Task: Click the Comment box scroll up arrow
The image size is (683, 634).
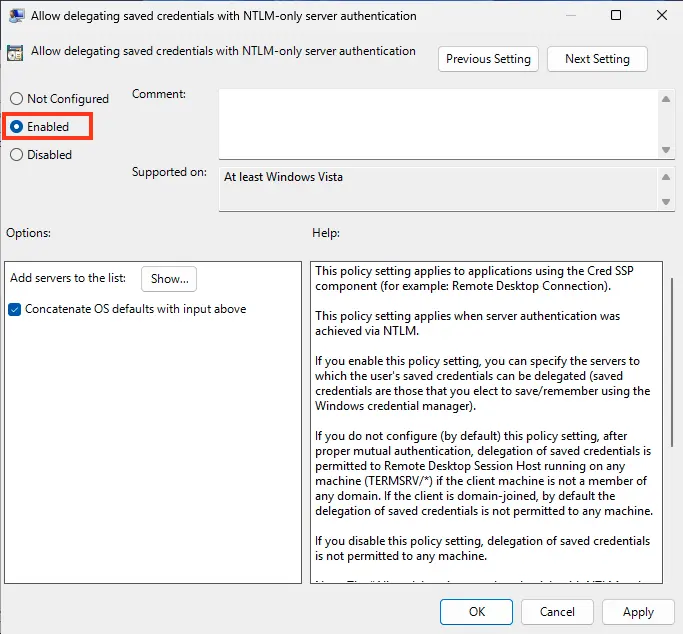Action: tap(666, 98)
